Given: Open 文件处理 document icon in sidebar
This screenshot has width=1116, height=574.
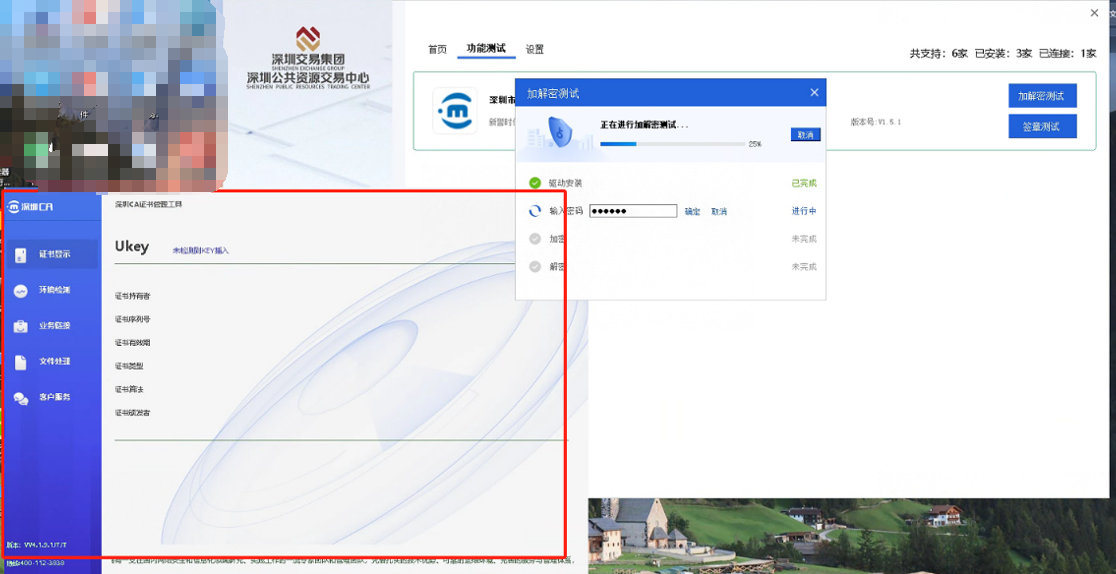Looking at the screenshot, I should [x=21, y=362].
